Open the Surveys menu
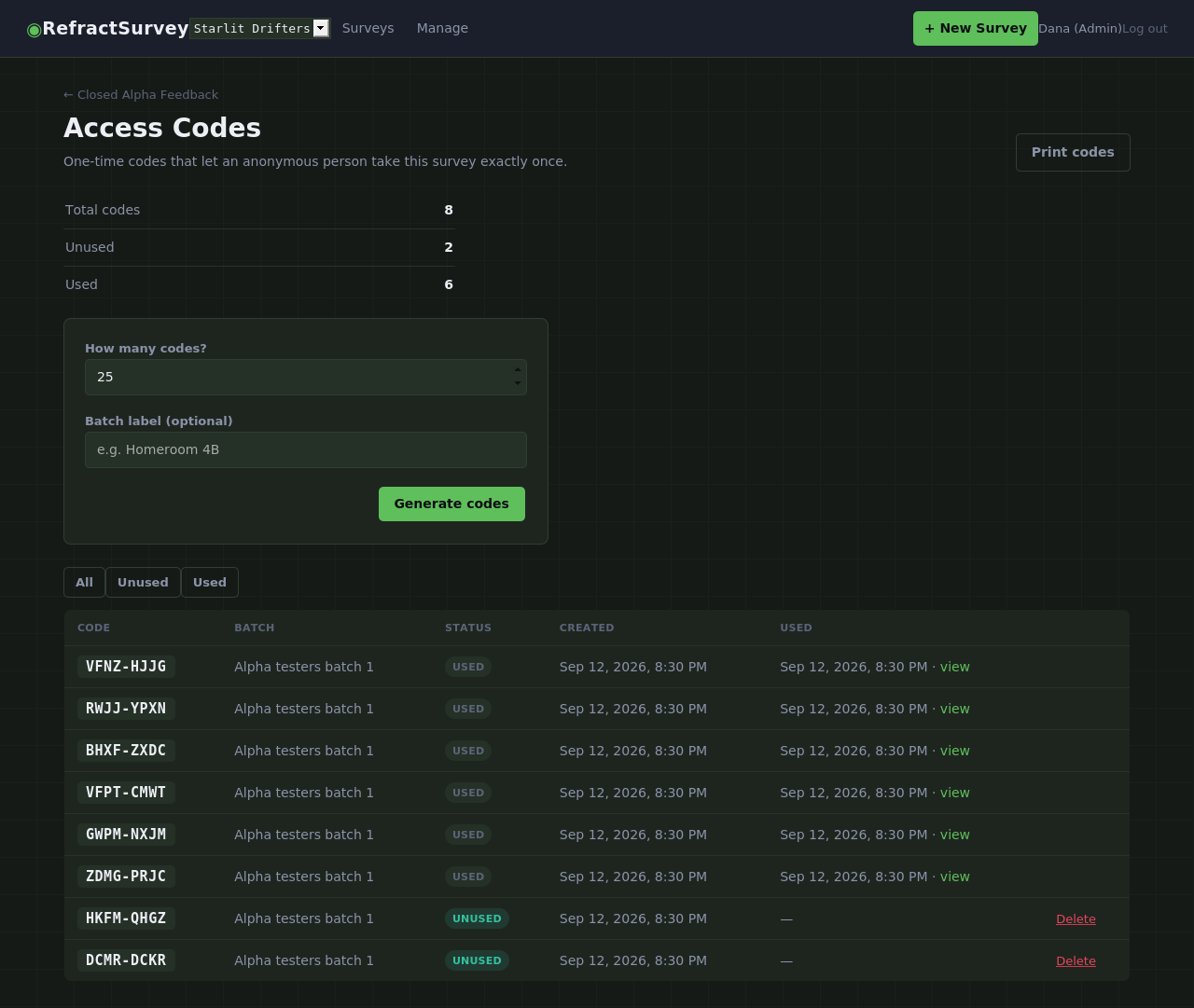Viewport: 1194px width, 1008px height. point(368,28)
